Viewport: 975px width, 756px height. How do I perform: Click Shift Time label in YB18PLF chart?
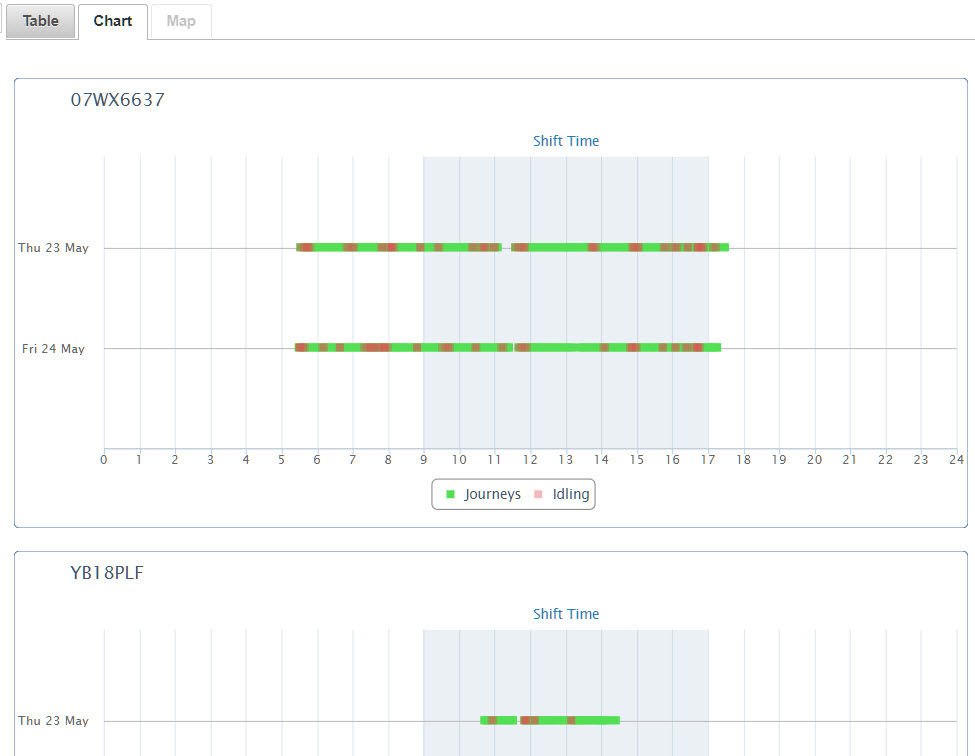[566, 614]
